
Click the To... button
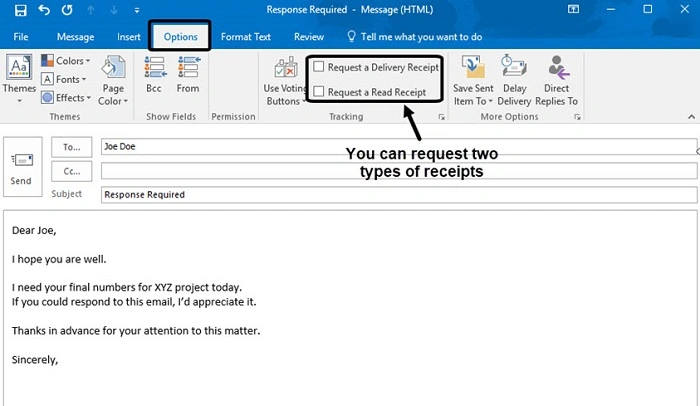[71, 147]
